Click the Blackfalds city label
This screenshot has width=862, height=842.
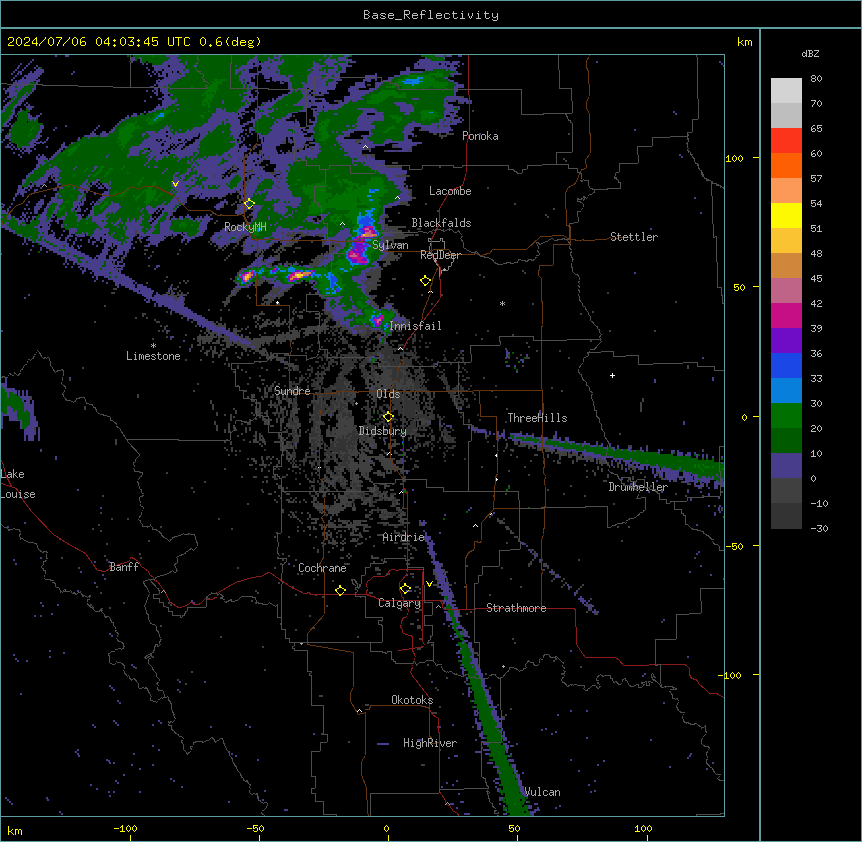(441, 223)
